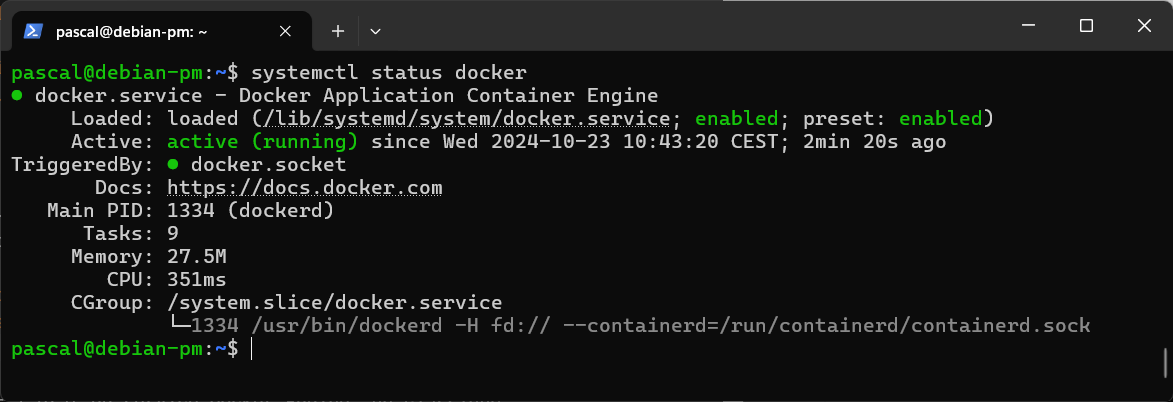Click at the terminal cursor prompt
This screenshot has height=402, width=1173.
[252, 349]
